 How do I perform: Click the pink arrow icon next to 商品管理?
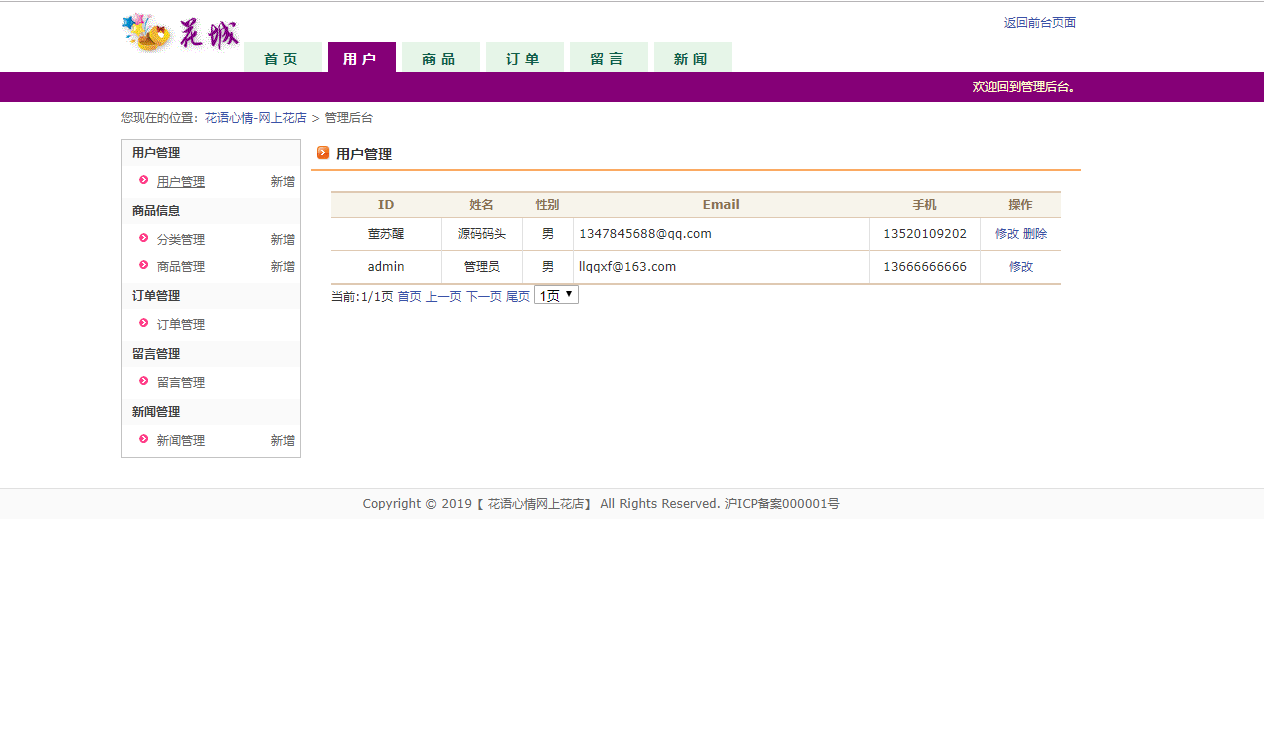[x=145, y=266]
